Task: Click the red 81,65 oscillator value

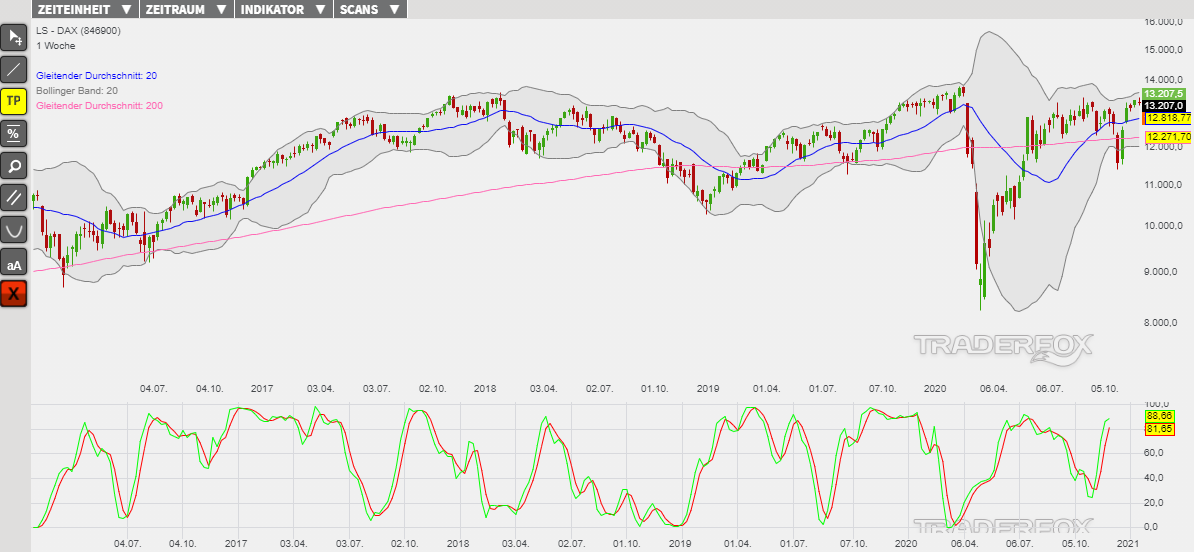Action: (x=1160, y=429)
